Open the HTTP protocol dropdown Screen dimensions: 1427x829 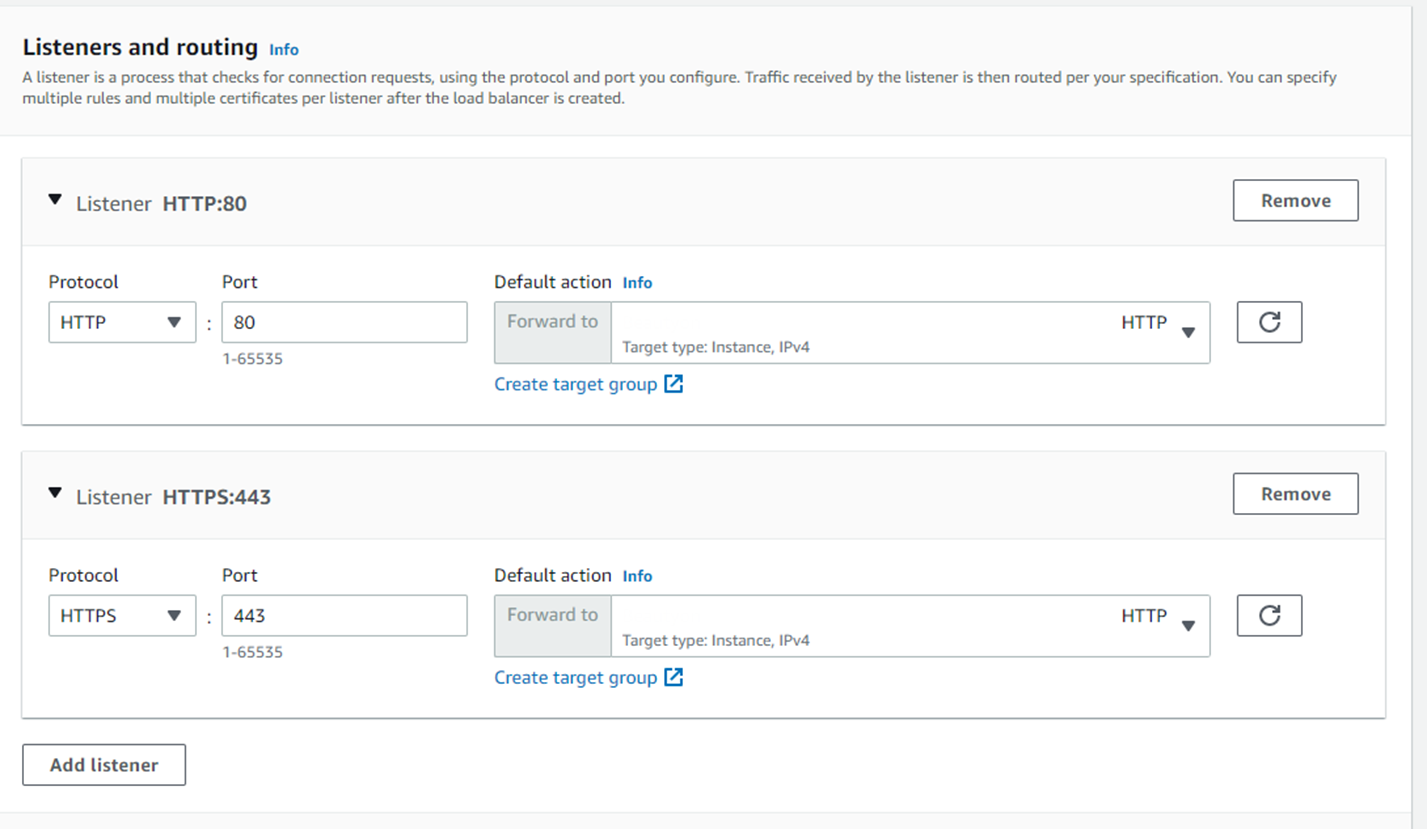click(x=122, y=322)
